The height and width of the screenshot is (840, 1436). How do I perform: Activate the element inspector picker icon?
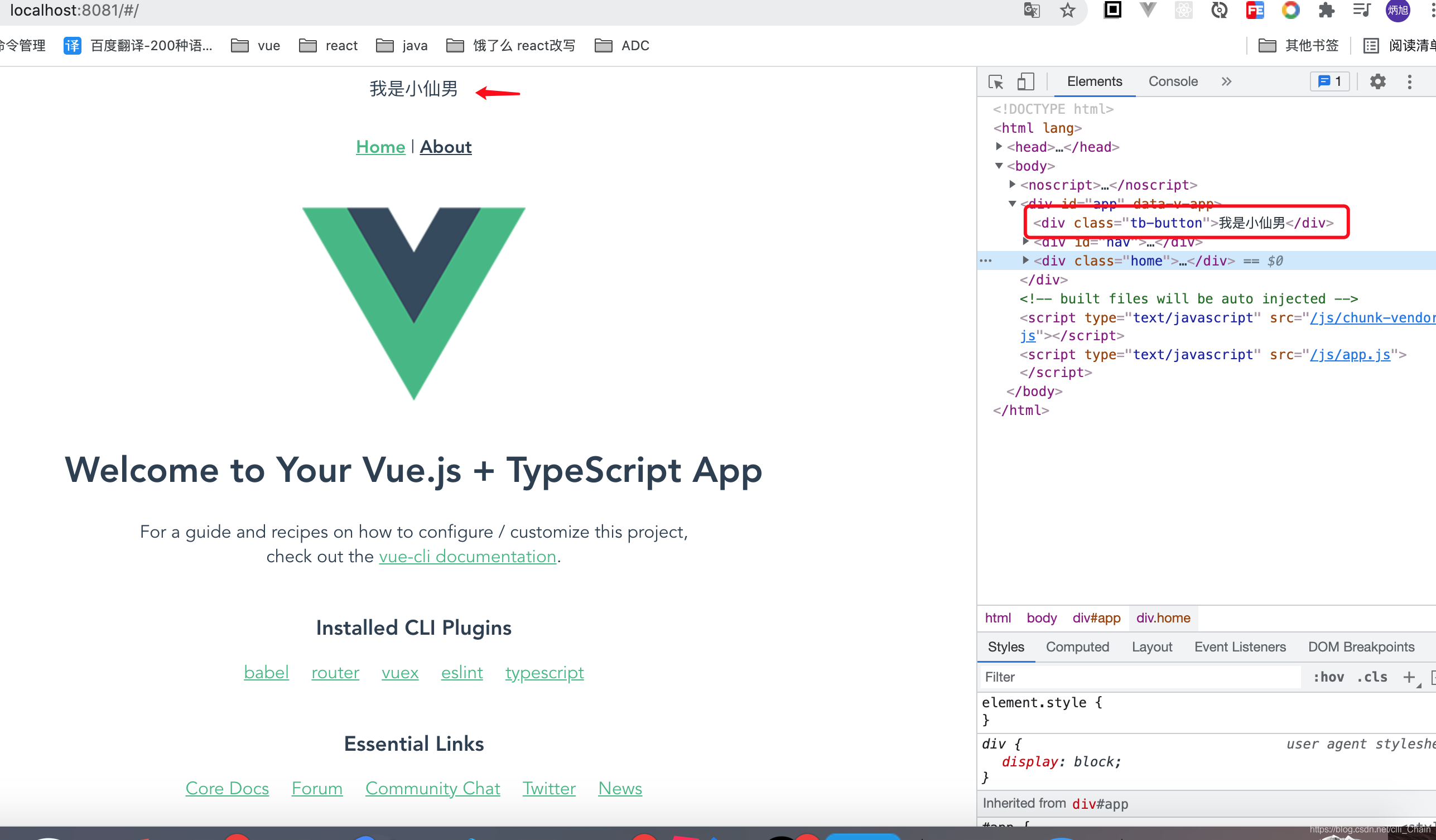point(995,82)
